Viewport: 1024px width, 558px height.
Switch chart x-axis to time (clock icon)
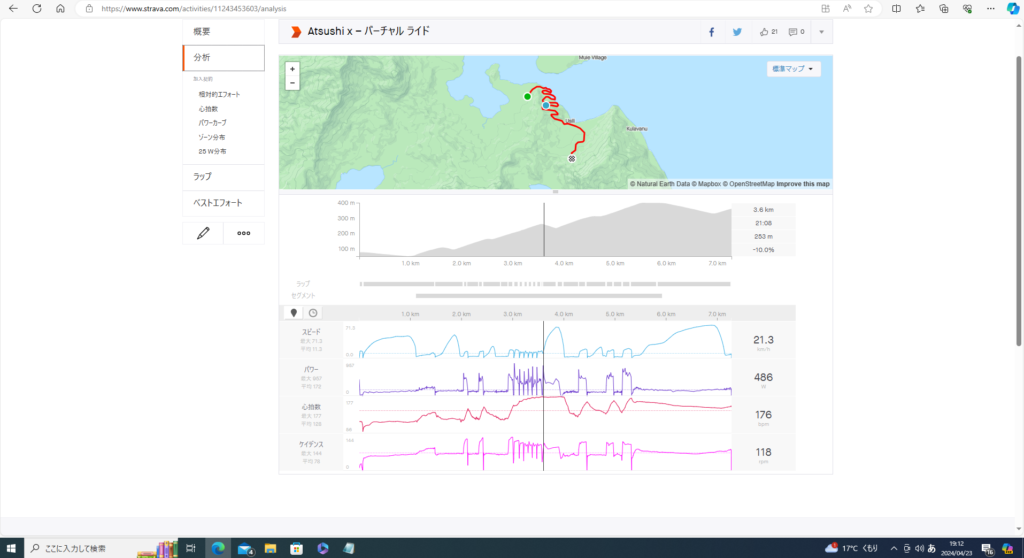313,313
